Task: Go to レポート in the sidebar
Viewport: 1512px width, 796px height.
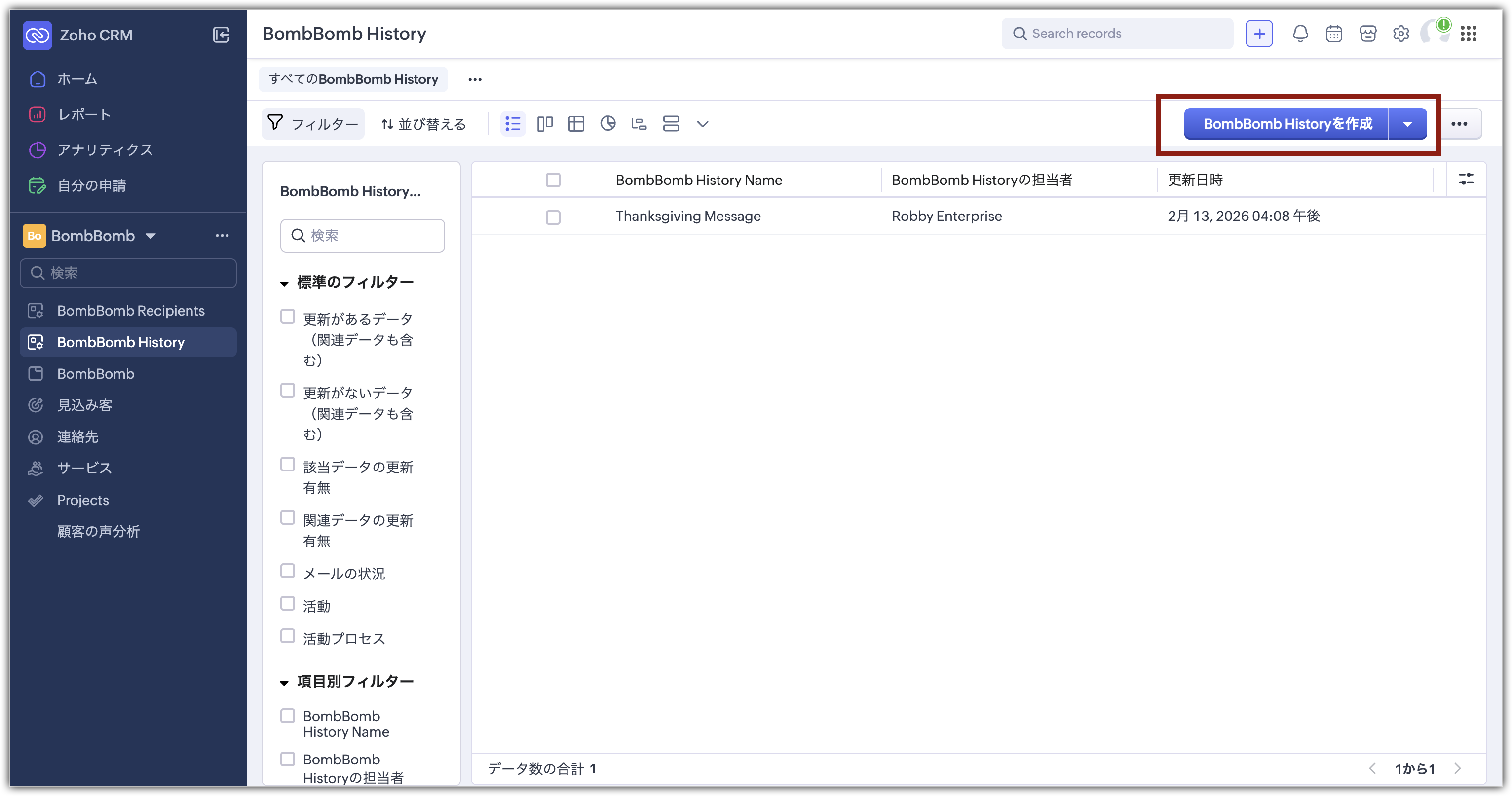Action: [84, 114]
